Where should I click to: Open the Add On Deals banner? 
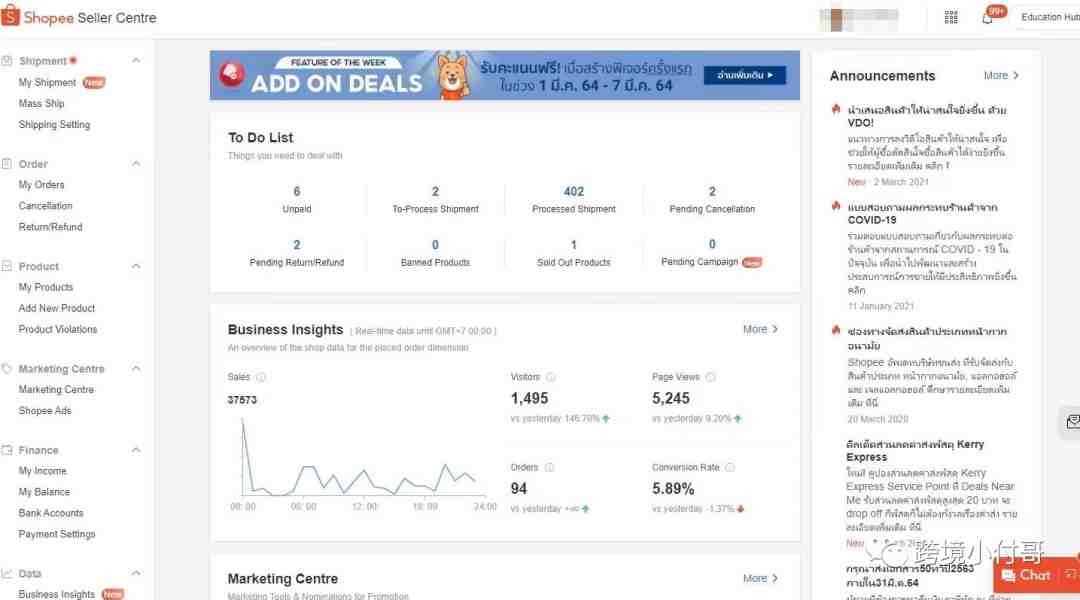[505, 75]
